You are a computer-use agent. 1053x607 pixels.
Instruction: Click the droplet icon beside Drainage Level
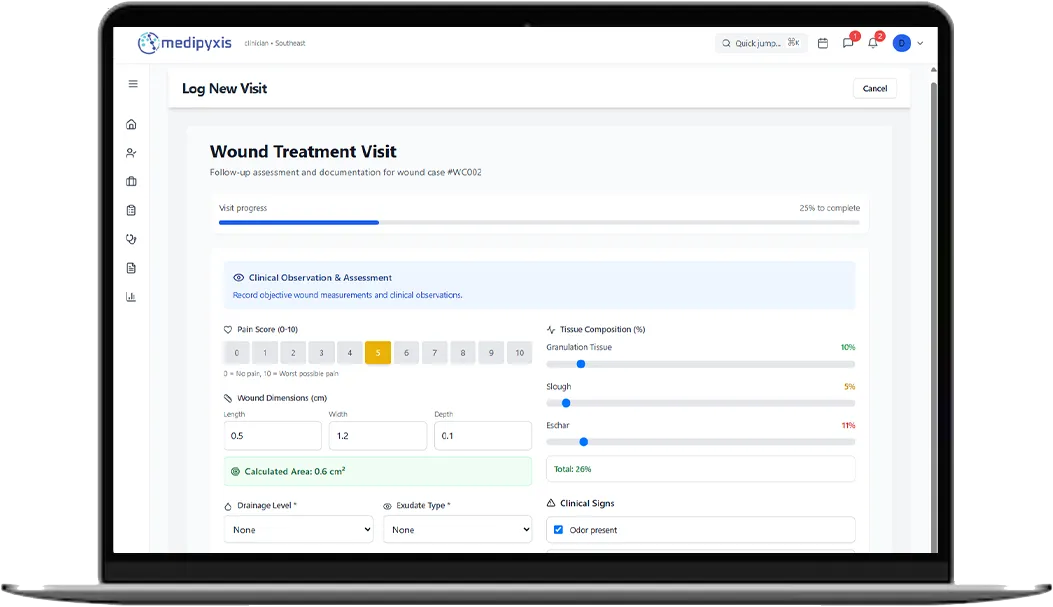(x=228, y=506)
